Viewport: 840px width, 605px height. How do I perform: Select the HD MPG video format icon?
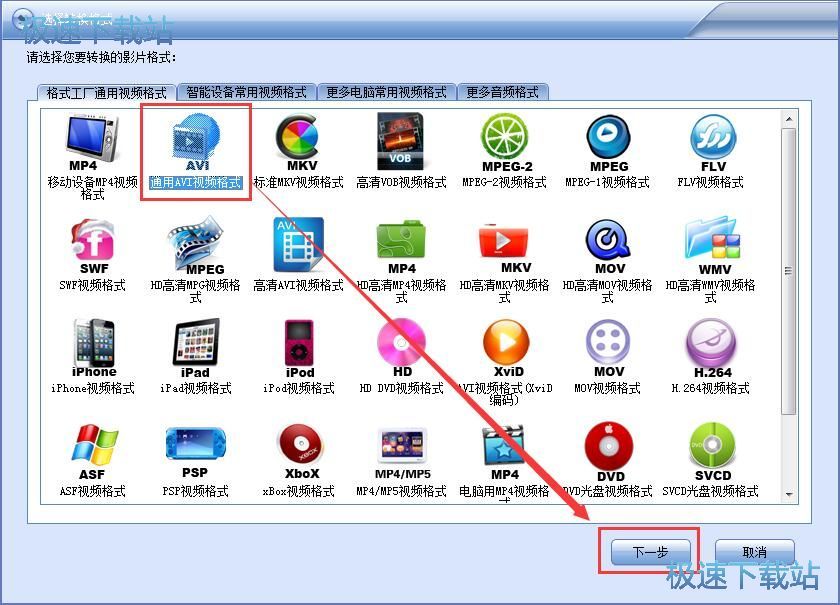click(x=196, y=245)
